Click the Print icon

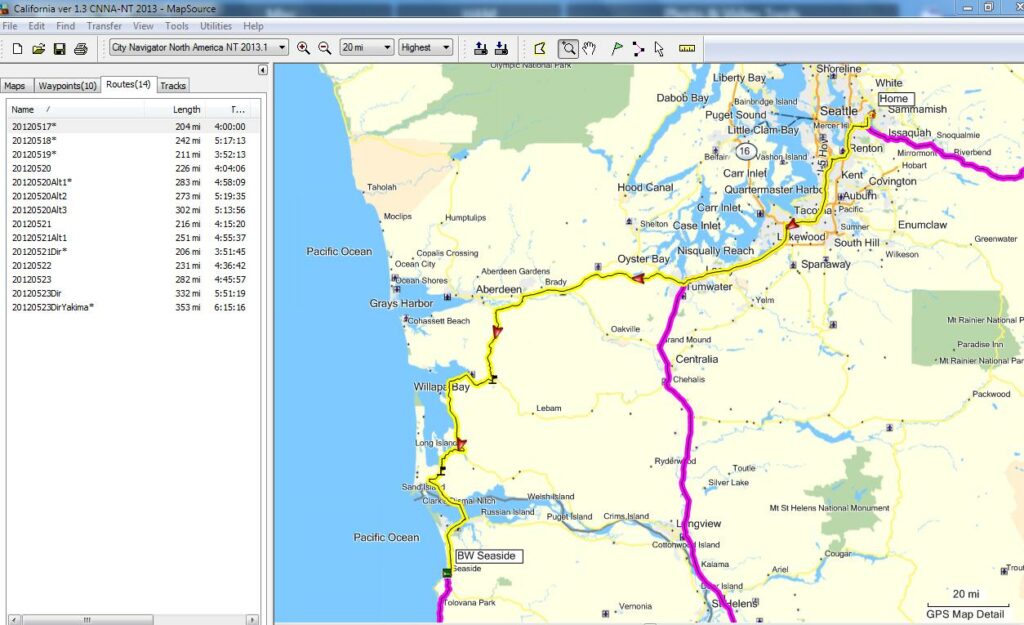(x=80, y=48)
